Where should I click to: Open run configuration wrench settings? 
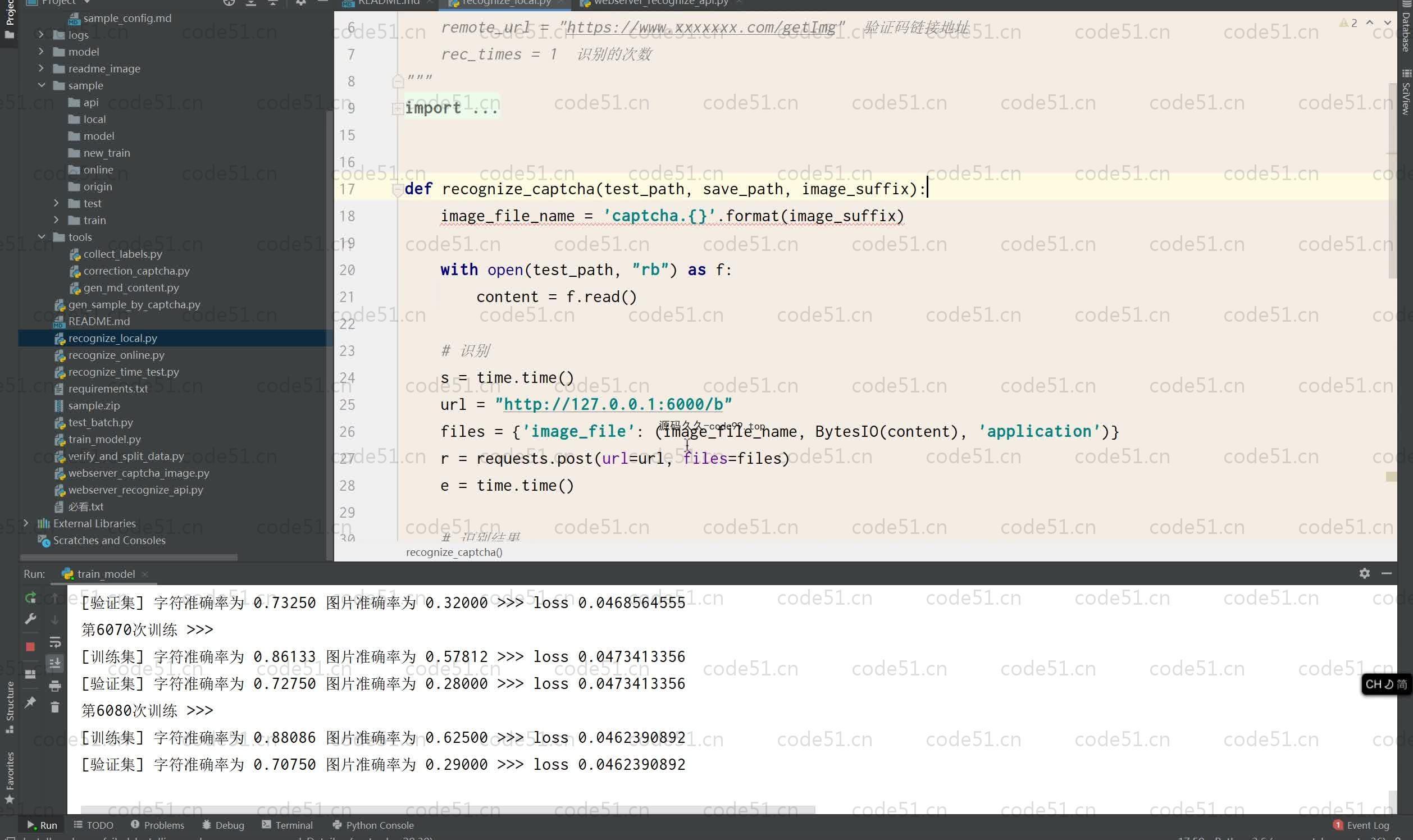point(30,619)
